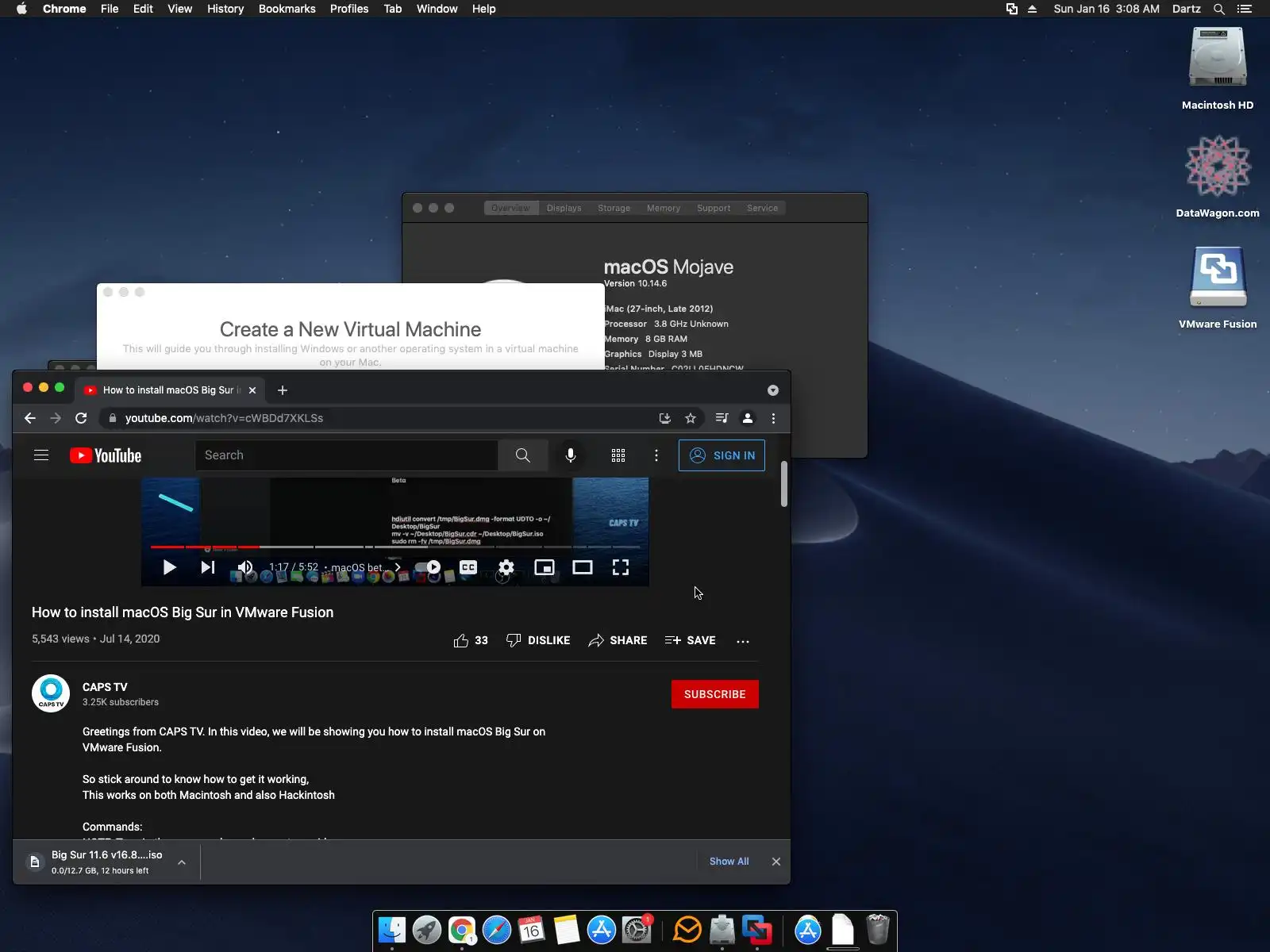Seek on the video progress bar
The height and width of the screenshot is (952, 1270).
click(x=395, y=547)
